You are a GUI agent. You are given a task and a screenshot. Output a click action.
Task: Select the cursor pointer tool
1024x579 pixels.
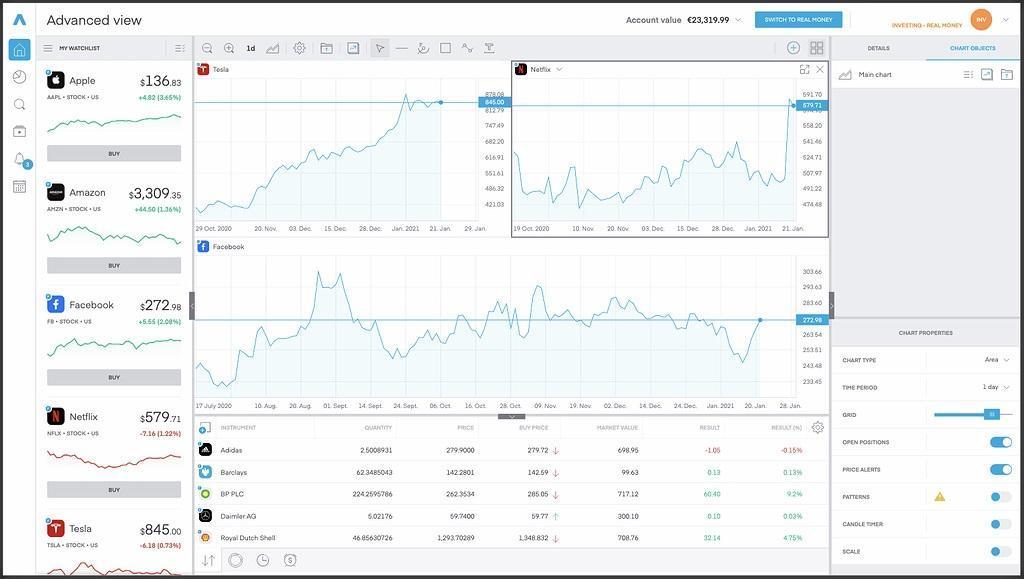click(379, 48)
